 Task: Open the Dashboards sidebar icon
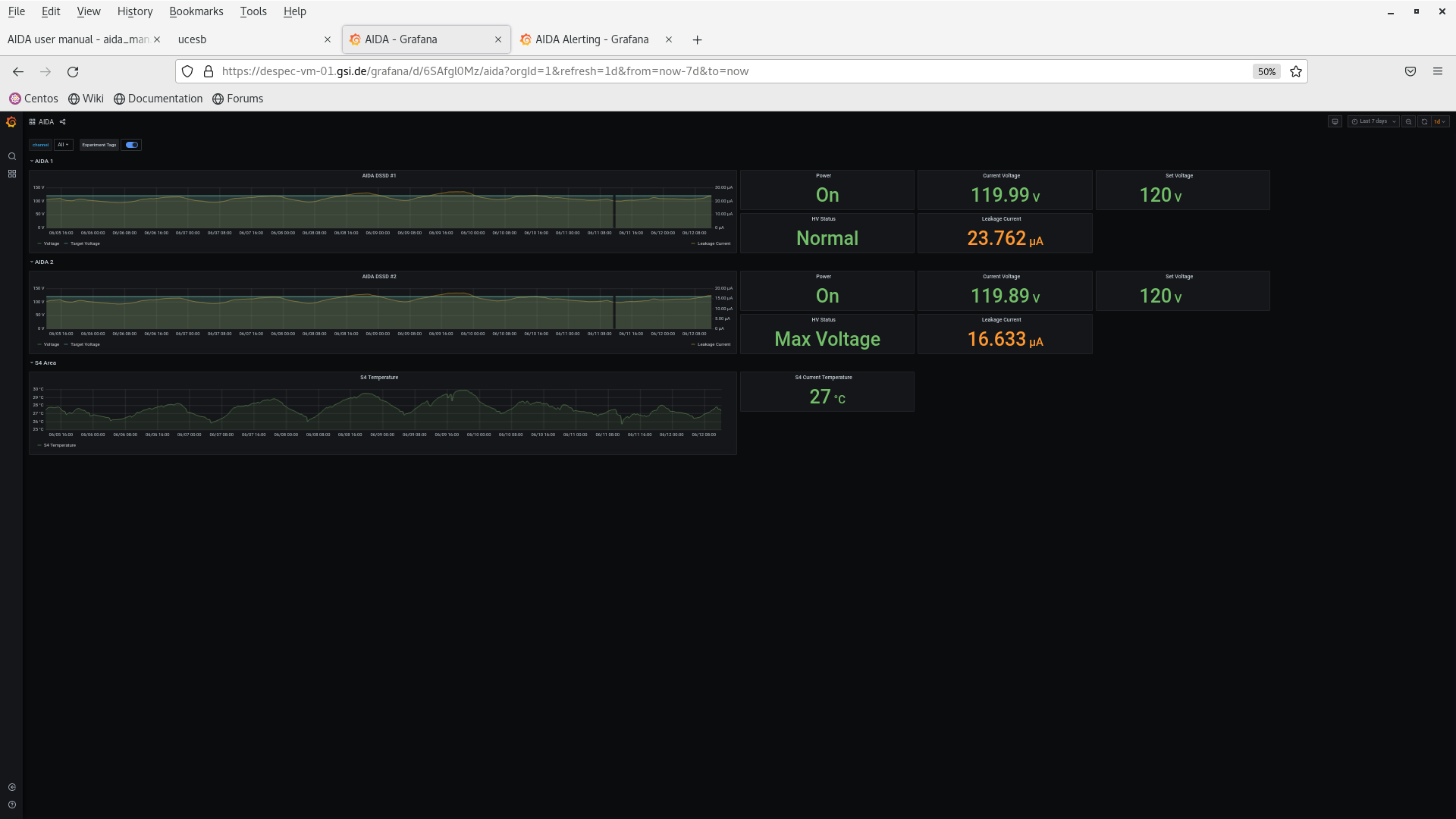point(12,174)
